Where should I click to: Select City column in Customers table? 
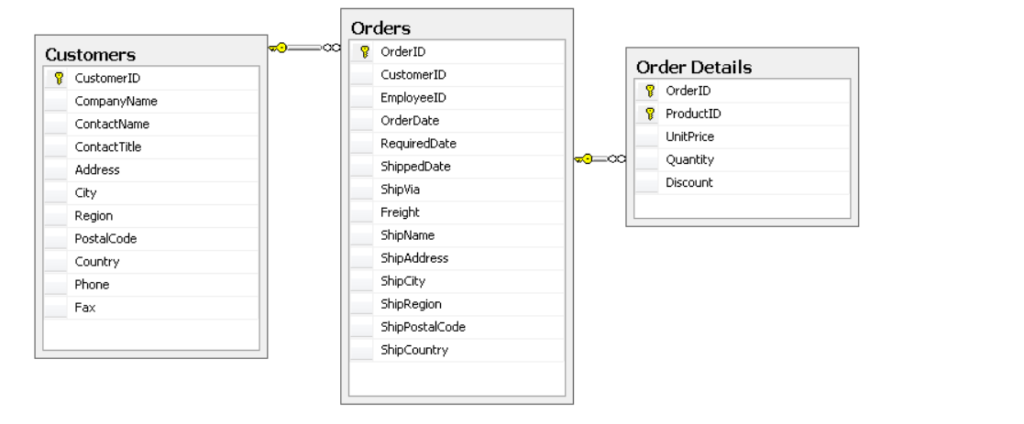tap(151, 193)
